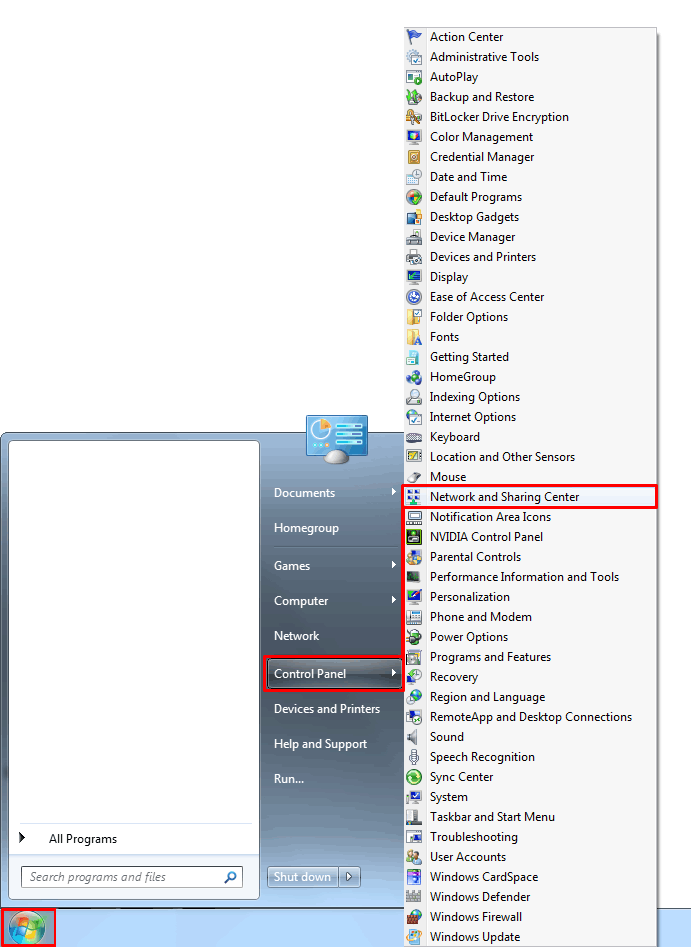
Task: Click the Shut down button
Action: pos(303,876)
